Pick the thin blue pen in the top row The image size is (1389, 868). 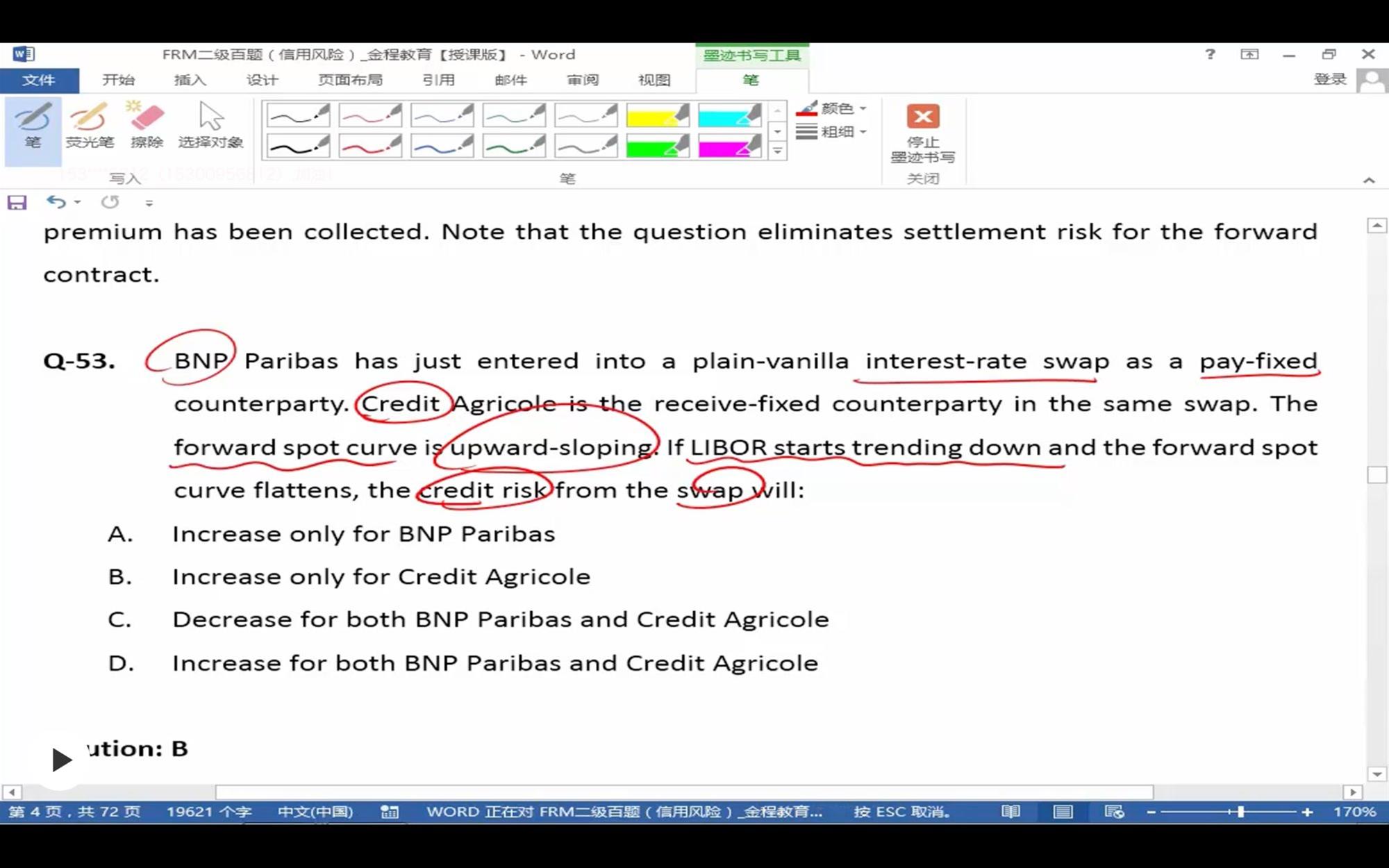(442, 115)
